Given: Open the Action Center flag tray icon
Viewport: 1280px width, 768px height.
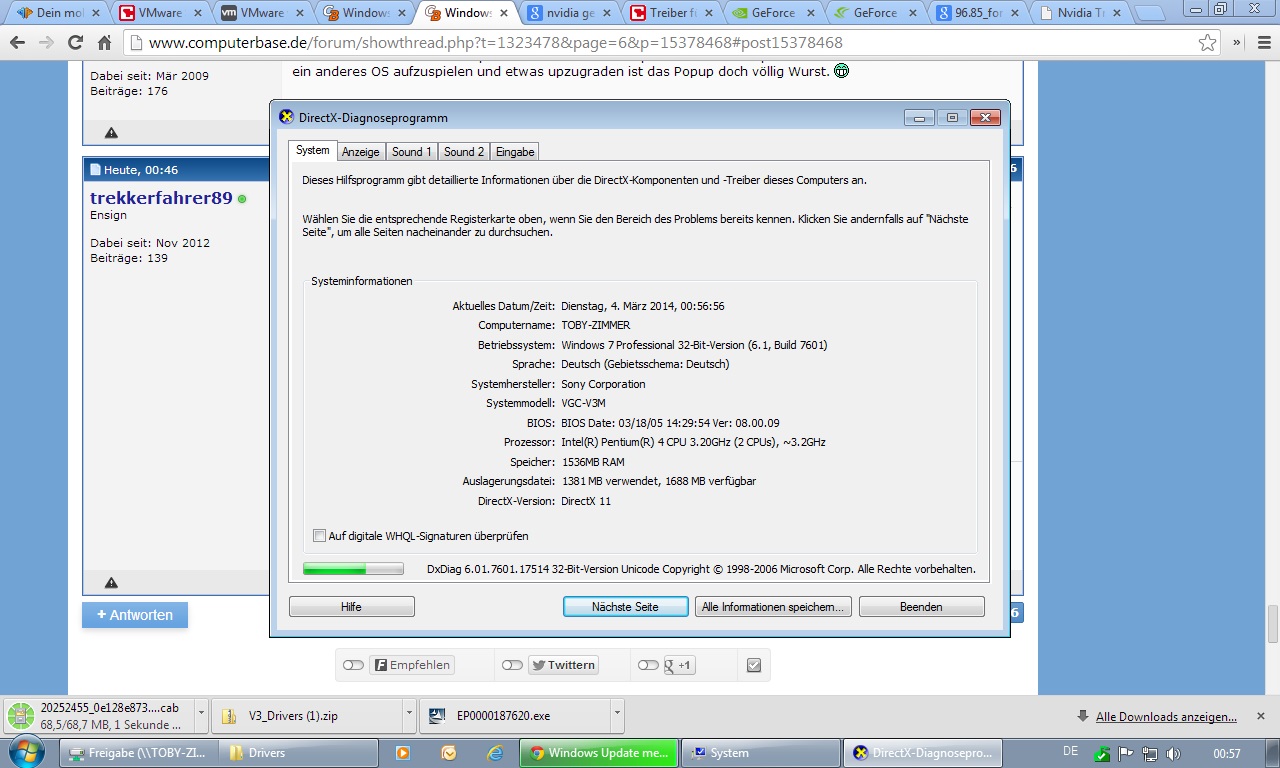Looking at the screenshot, I should click(x=1126, y=754).
